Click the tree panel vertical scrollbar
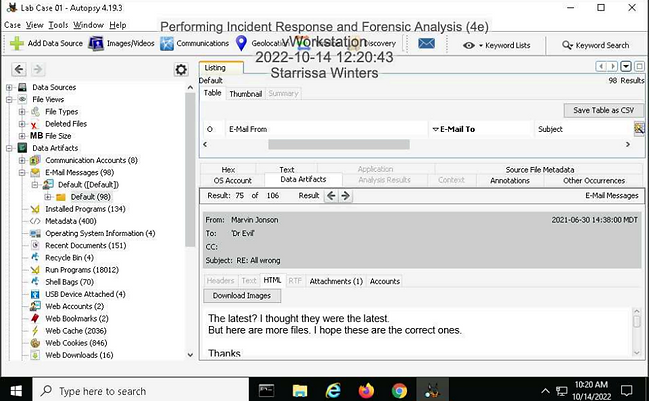The width and height of the screenshot is (649, 401). (190, 170)
